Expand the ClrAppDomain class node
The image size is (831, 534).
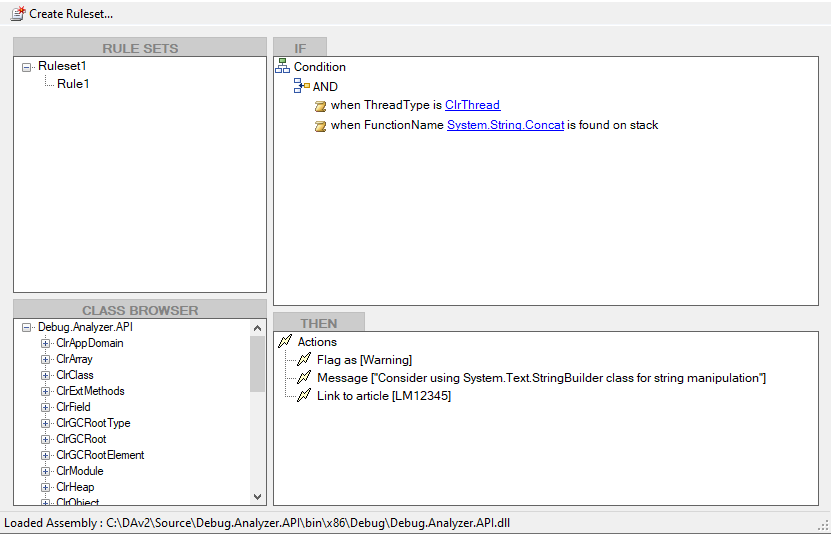click(45, 343)
